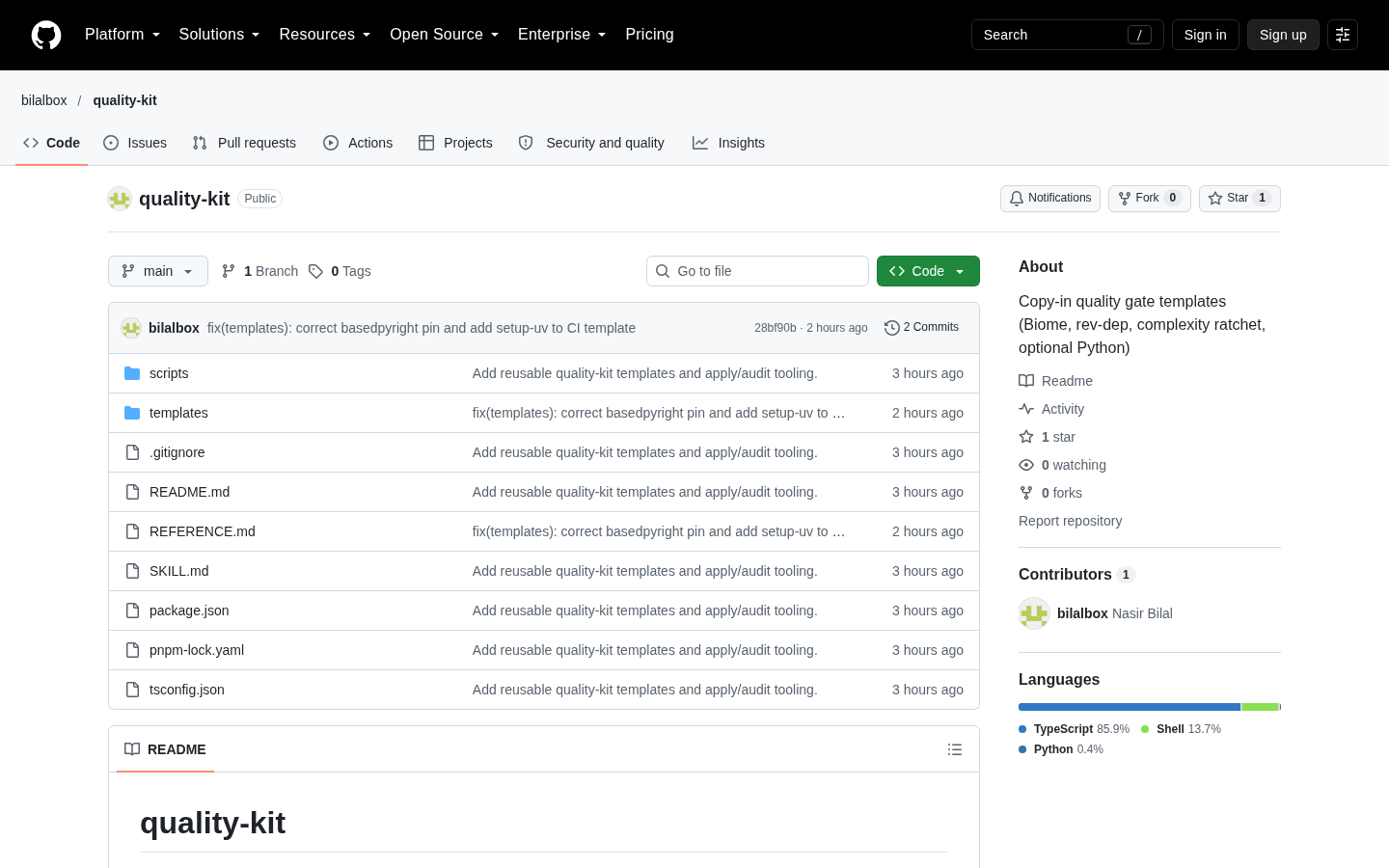Expand the main branch dropdown
Image resolution: width=1389 pixels, height=868 pixels.
pyautogui.click(x=158, y=271)
